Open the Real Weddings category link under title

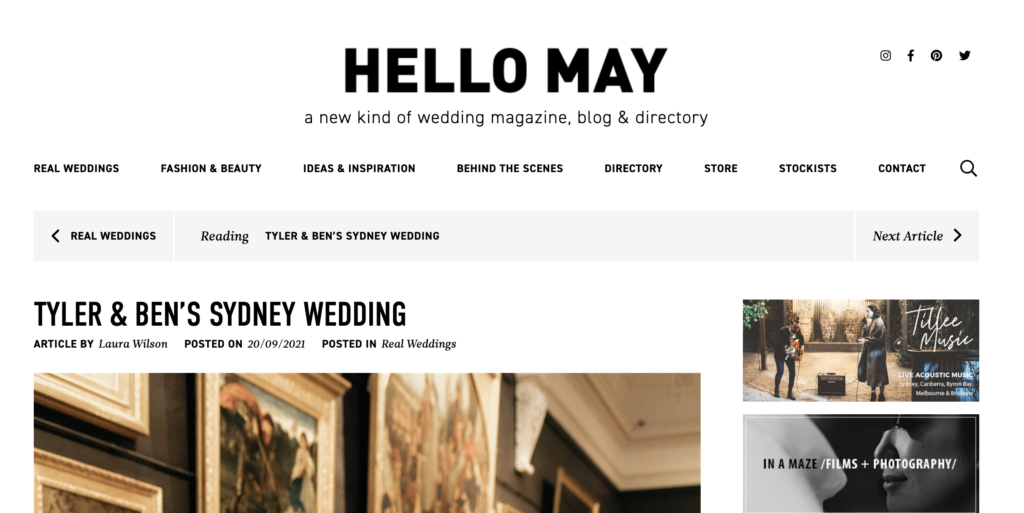coord(419,344)
